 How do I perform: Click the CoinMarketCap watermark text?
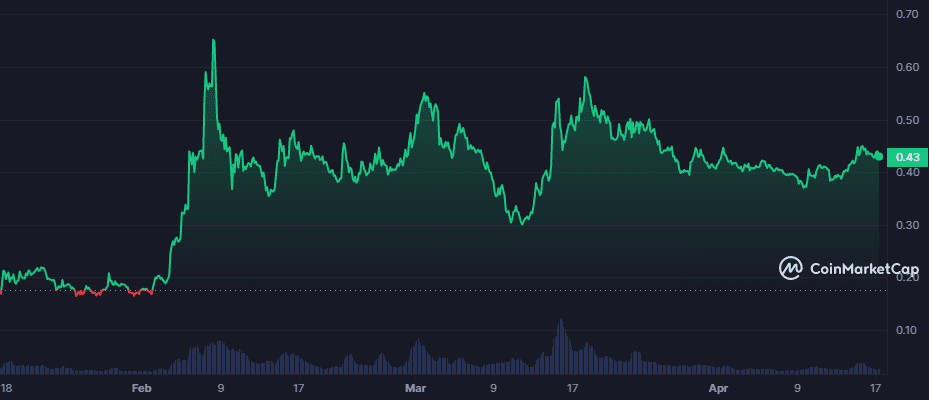coord(852,268)
